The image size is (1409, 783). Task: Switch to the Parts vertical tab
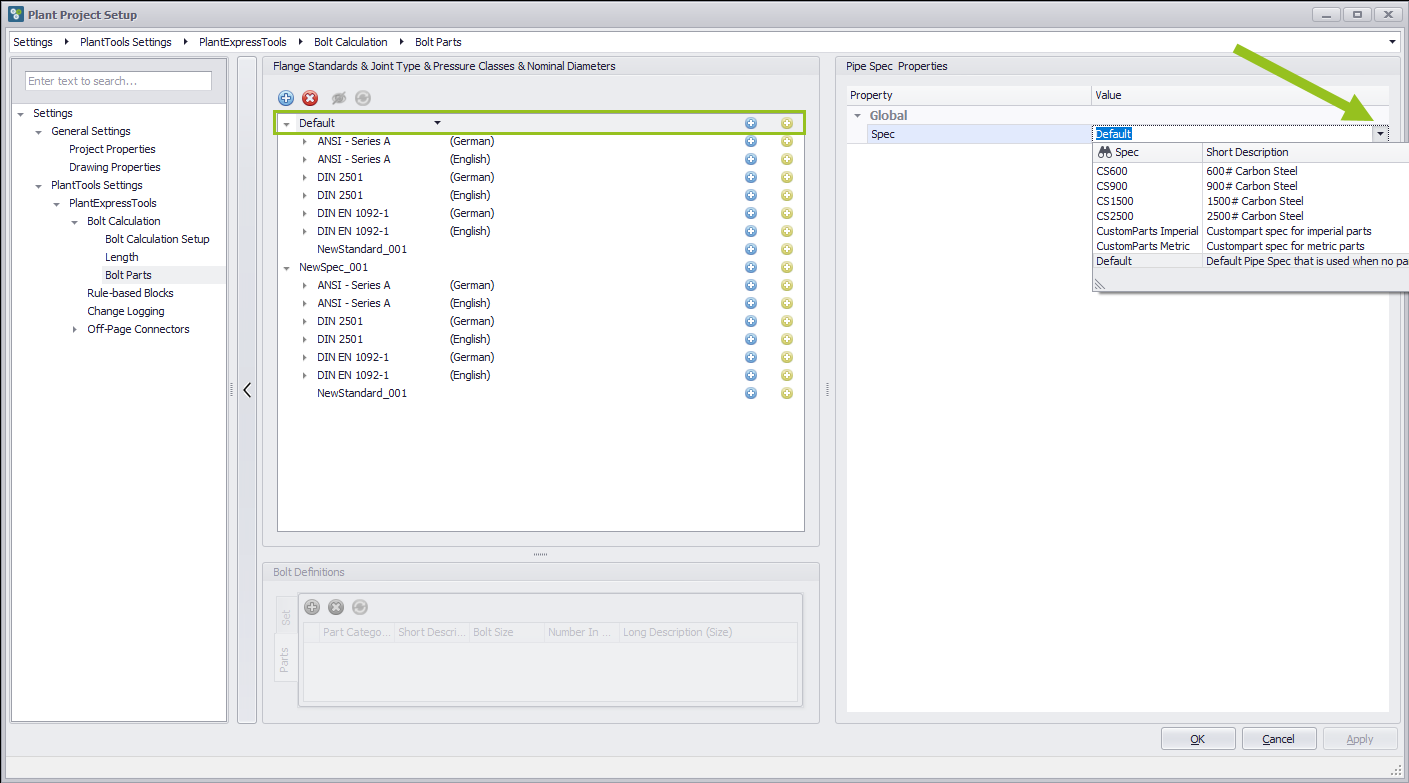286,660
